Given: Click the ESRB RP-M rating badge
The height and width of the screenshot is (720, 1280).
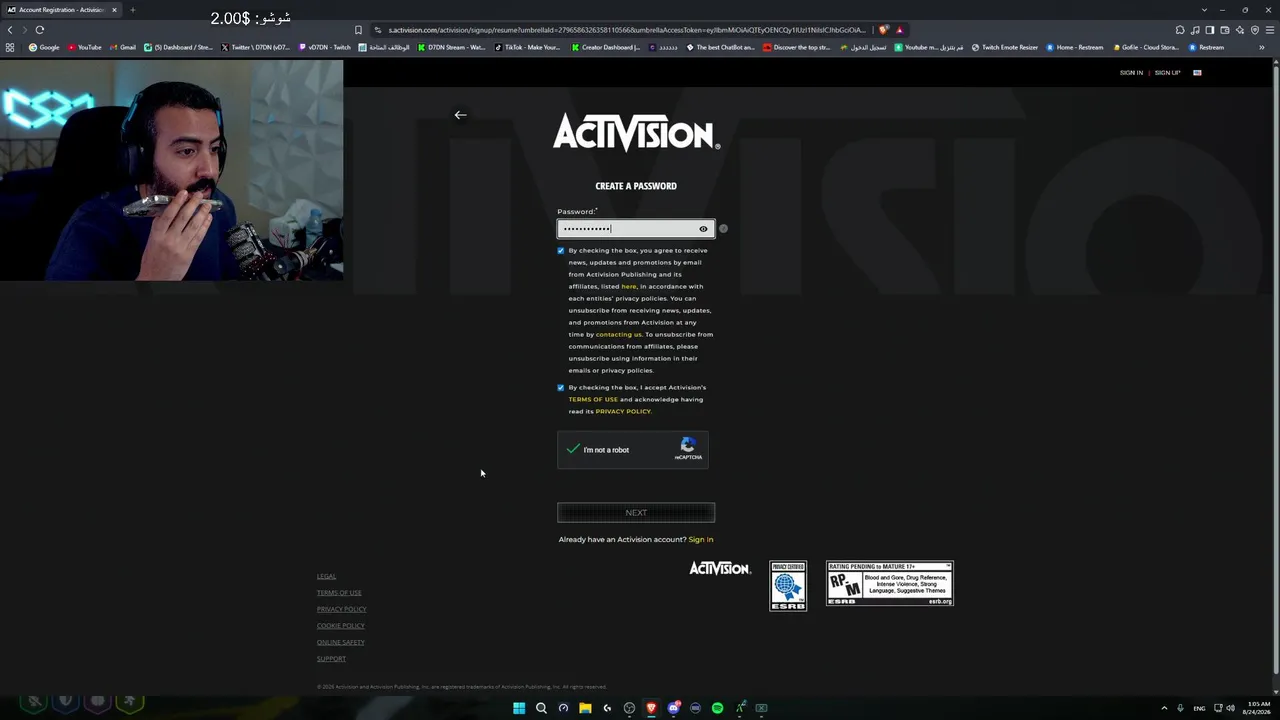Looking at the screenshot, I should [890, 584].
